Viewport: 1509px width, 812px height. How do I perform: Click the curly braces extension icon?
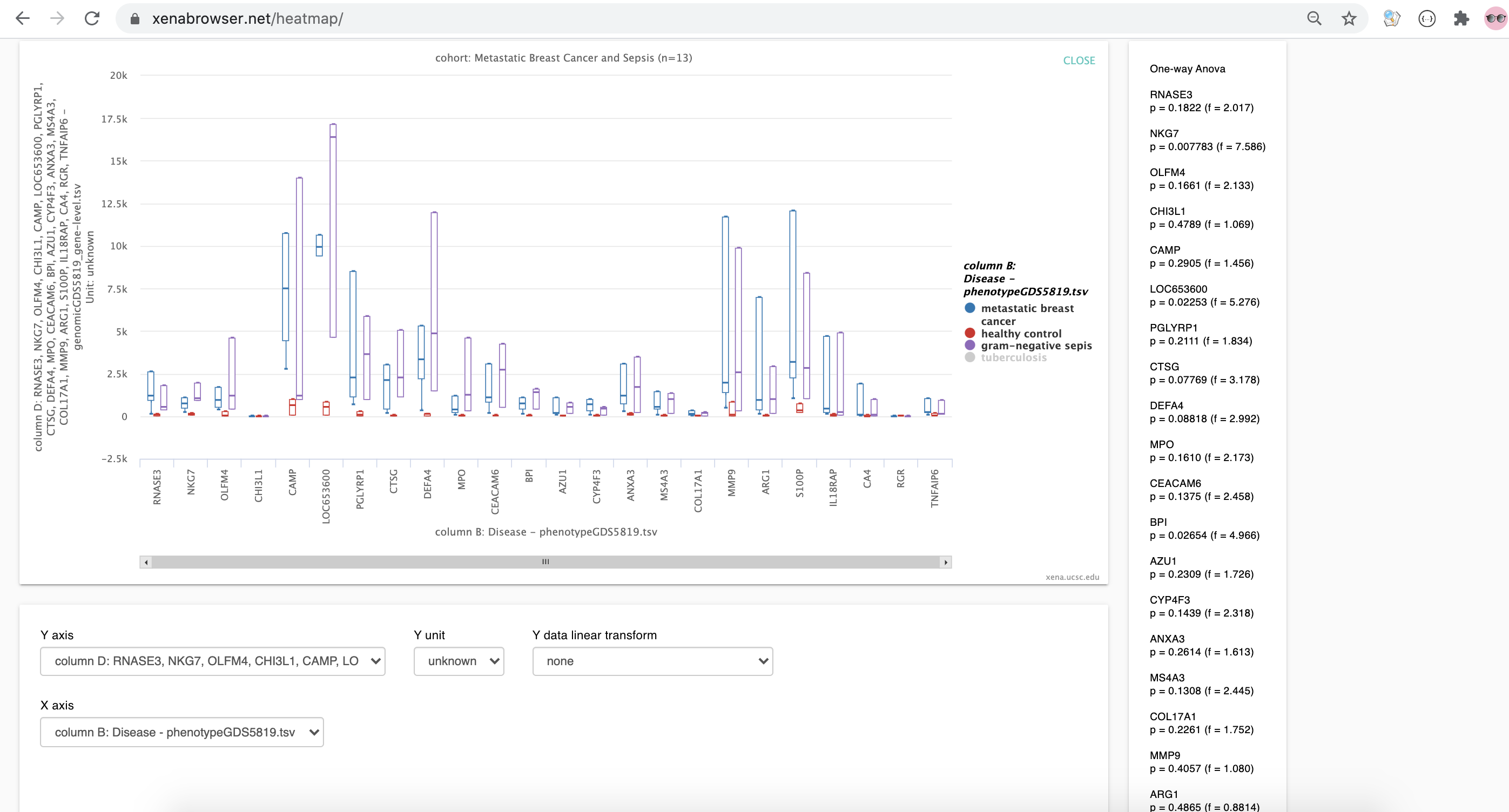[x=1427, y=19]
